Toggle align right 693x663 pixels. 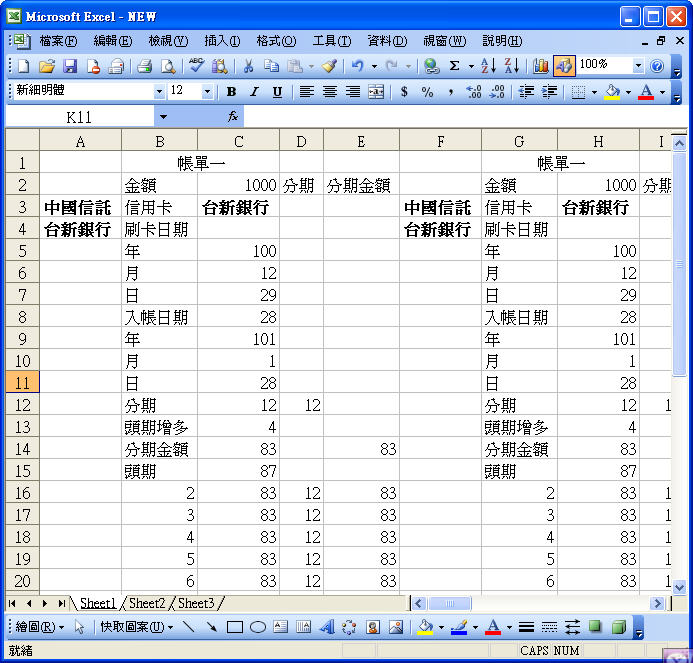coord(353,92)
